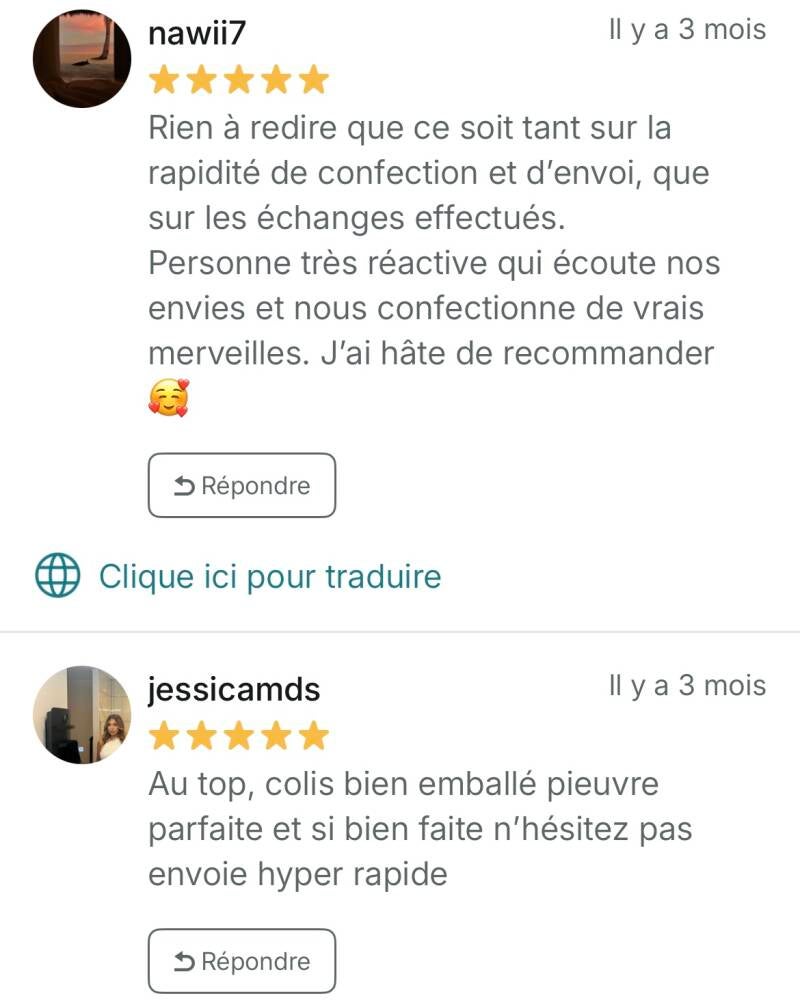Click the globe translate icon

(x=57, y=575)
